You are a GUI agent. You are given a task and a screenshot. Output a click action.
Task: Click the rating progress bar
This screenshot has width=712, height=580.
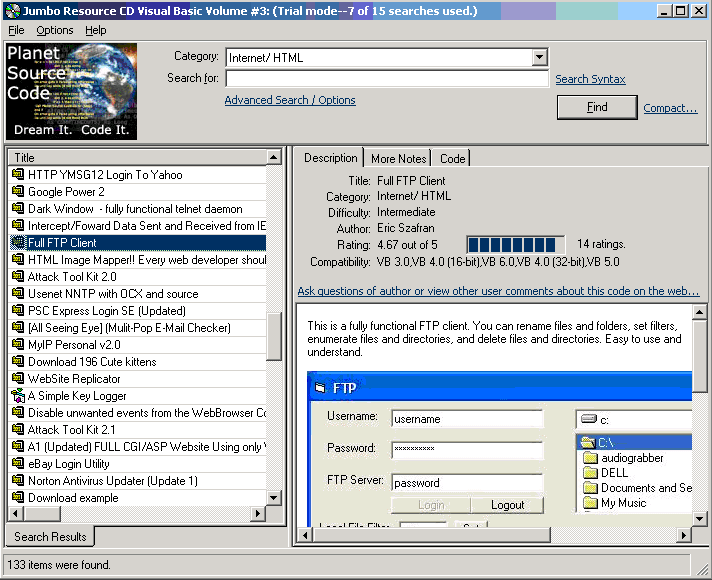pyautogui.click(x=516, y=245)
